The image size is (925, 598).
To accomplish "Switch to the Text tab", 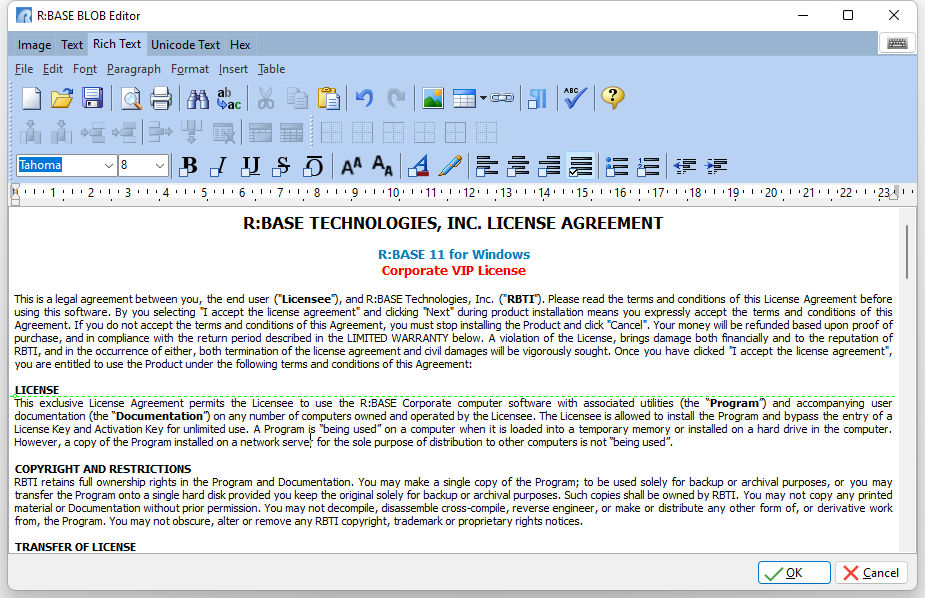I will pos(72,45).
